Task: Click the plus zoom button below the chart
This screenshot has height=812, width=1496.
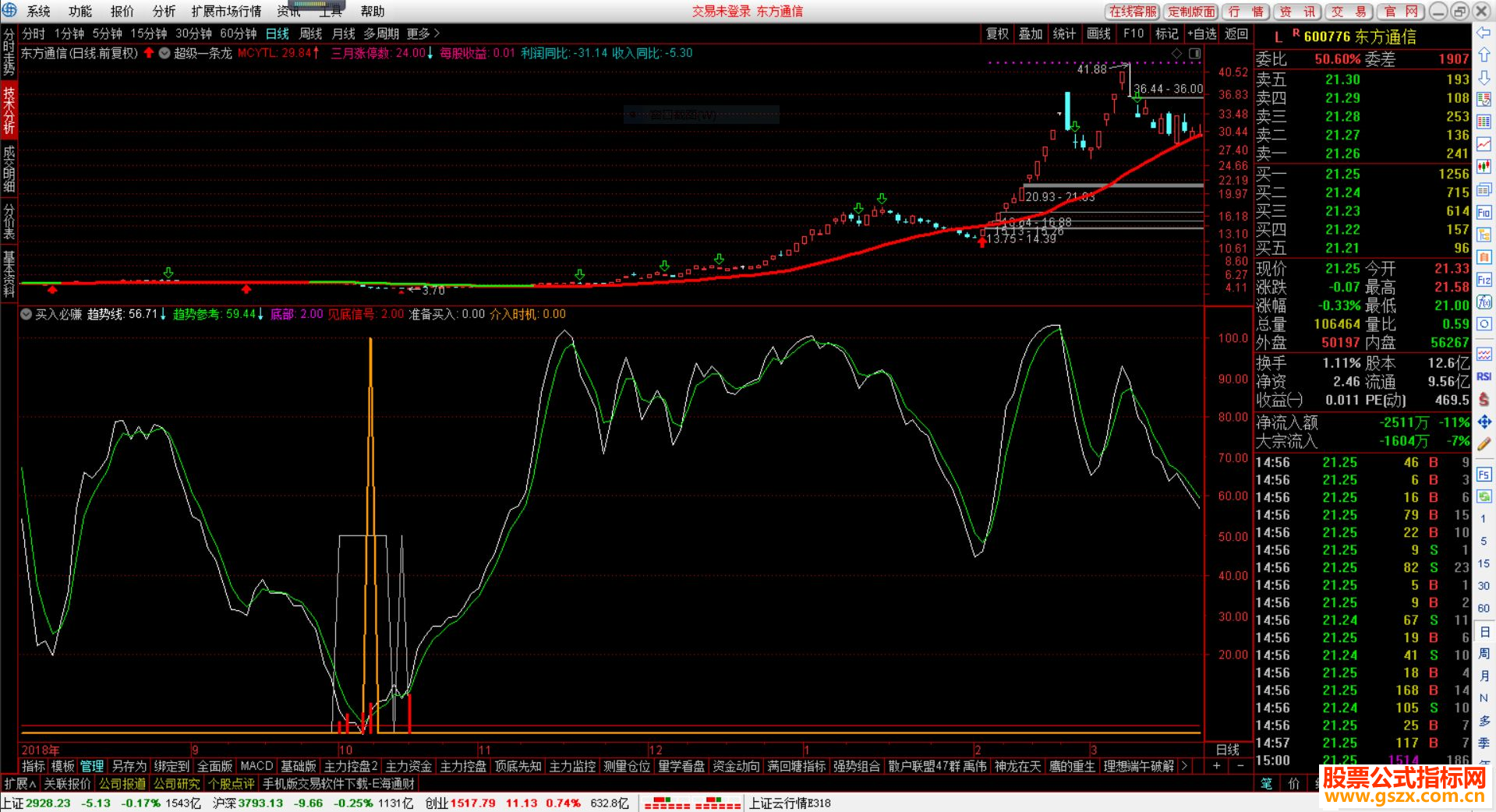Action: 1216,766
